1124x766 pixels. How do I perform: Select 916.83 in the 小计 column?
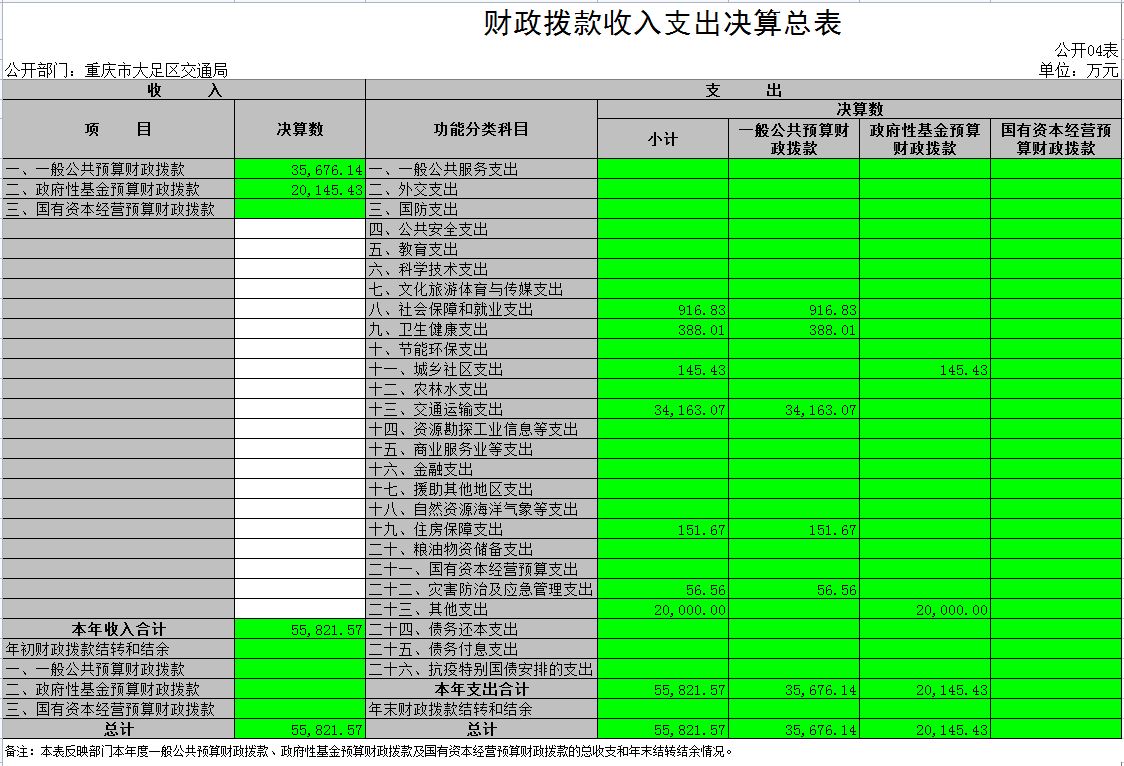point(662,310)
